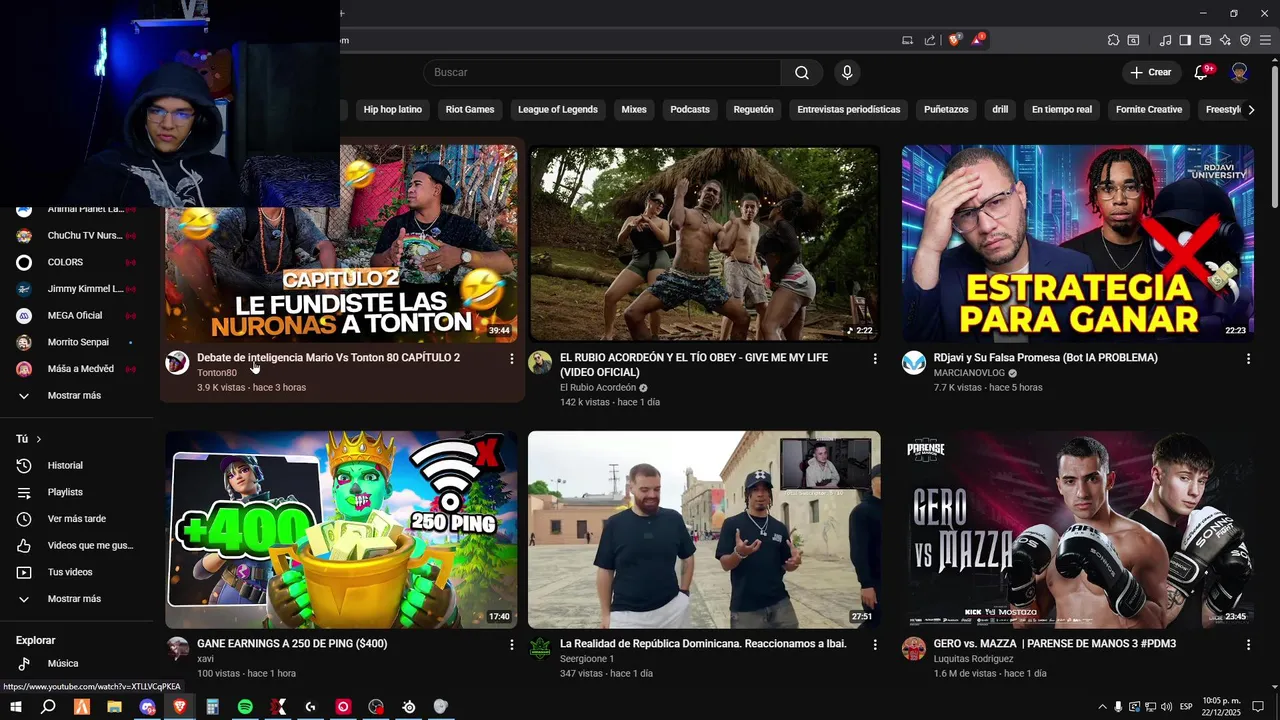Open Tus videos in the sidebar

click(76, 572)
